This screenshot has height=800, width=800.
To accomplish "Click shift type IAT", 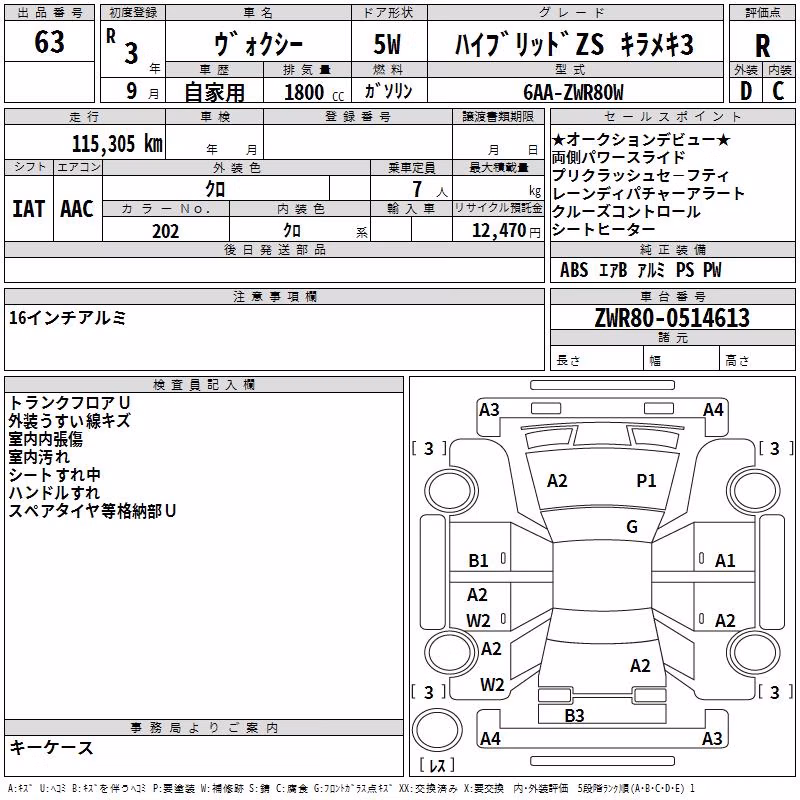I will [x=28, y=209].
